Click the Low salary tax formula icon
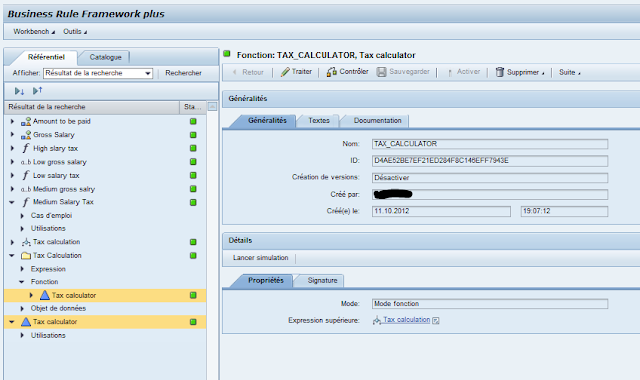Screen dimensions: 640x380 [26, 175]
